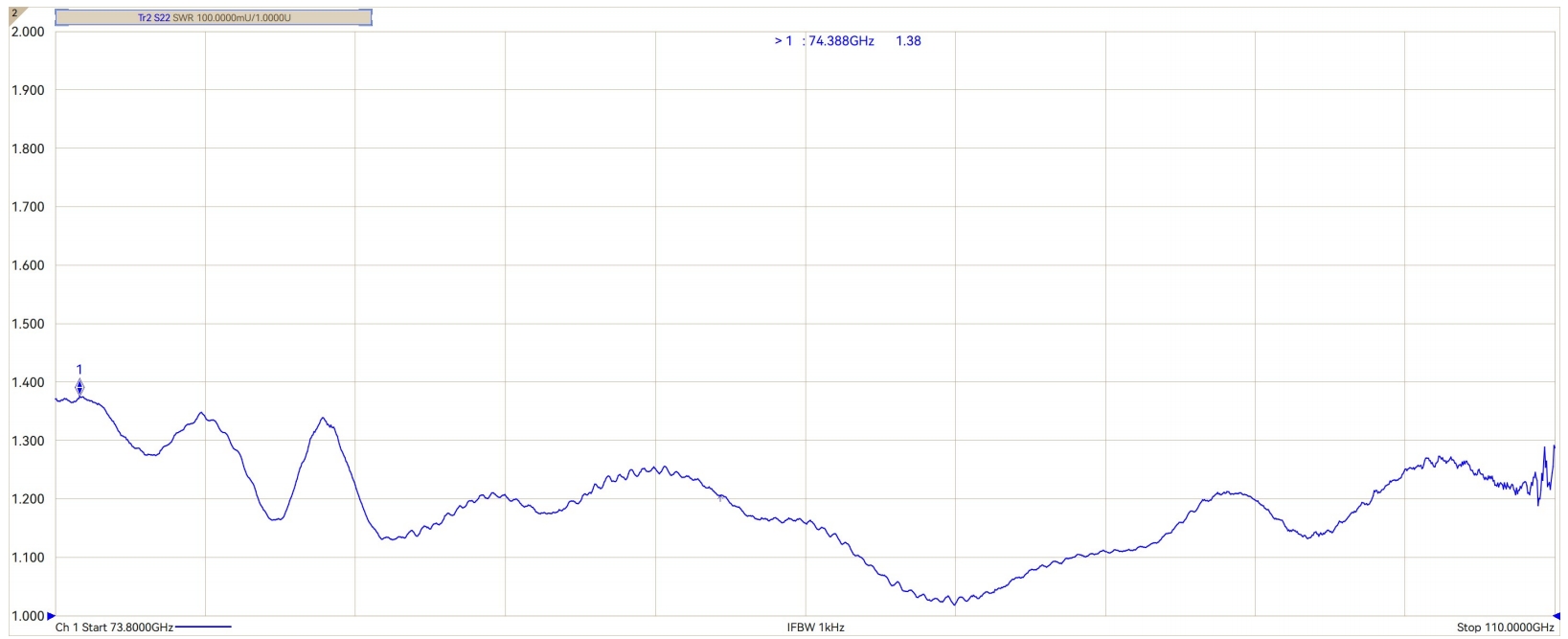Viewport: 1568px width, 639px height.
Task: Click the active marker '>' indicator
Action: (x=779, y=41)
